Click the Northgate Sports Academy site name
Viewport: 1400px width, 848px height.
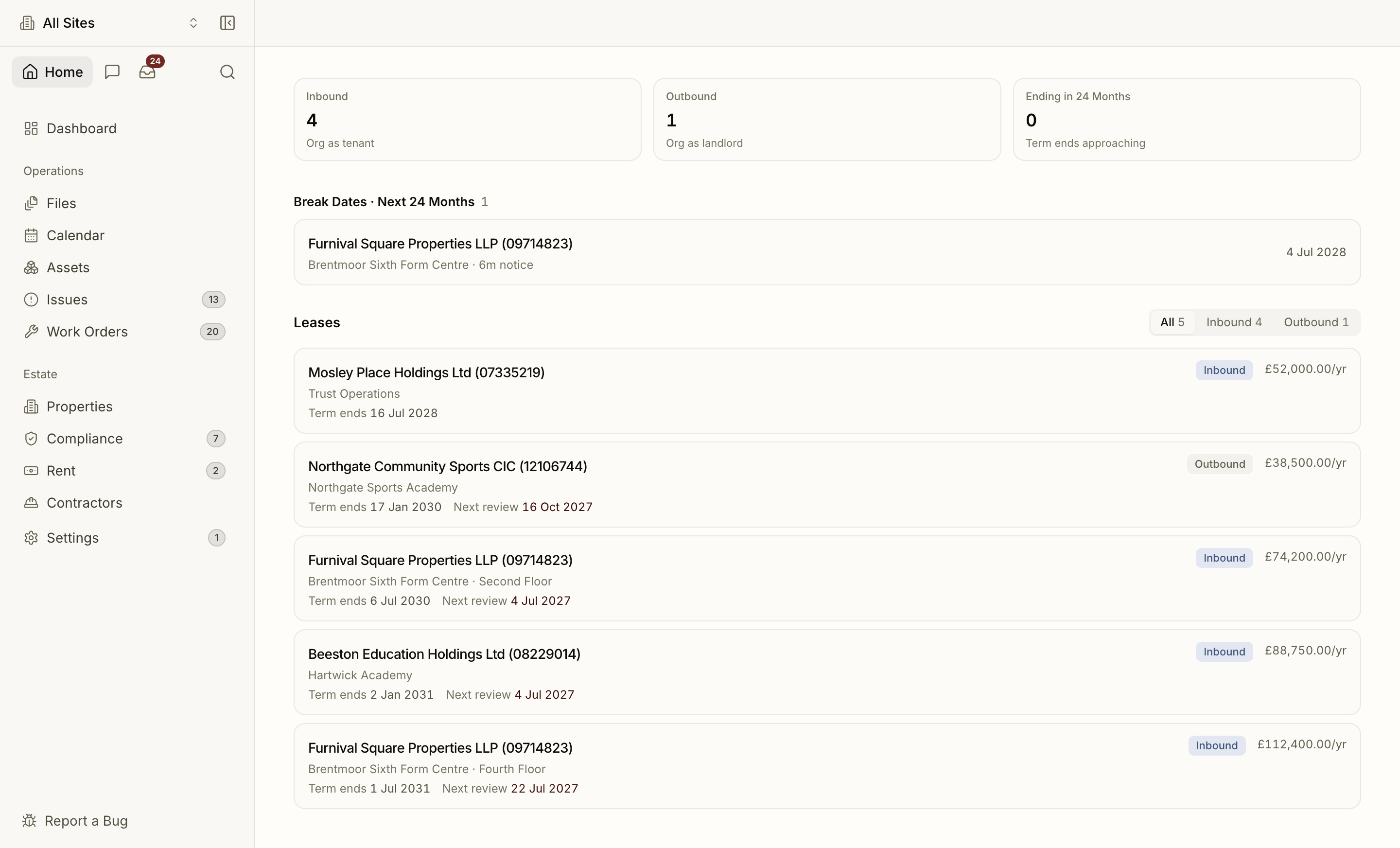(x=383, y=488)
